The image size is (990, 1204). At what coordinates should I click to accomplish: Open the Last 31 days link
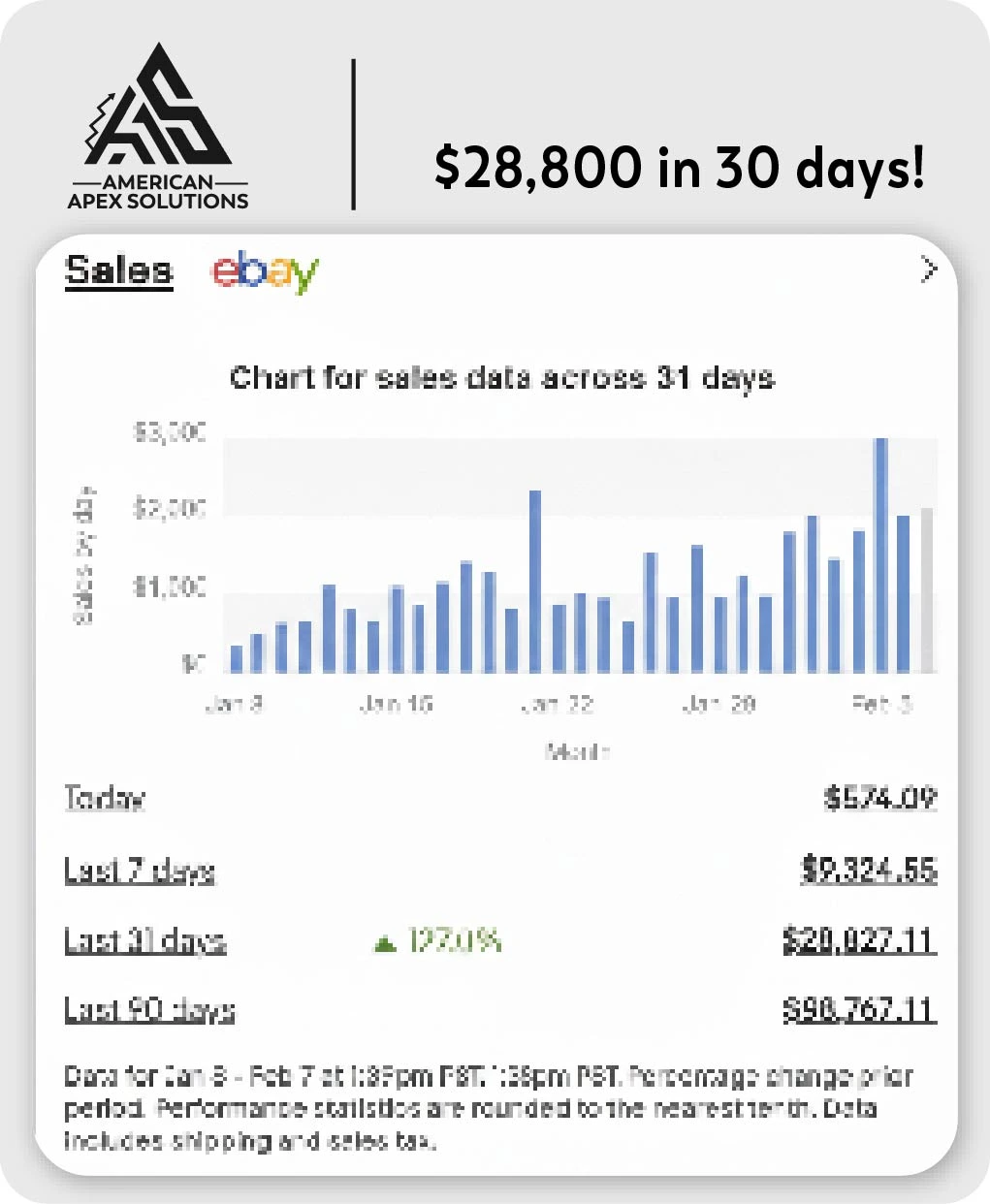click(144, 941)
